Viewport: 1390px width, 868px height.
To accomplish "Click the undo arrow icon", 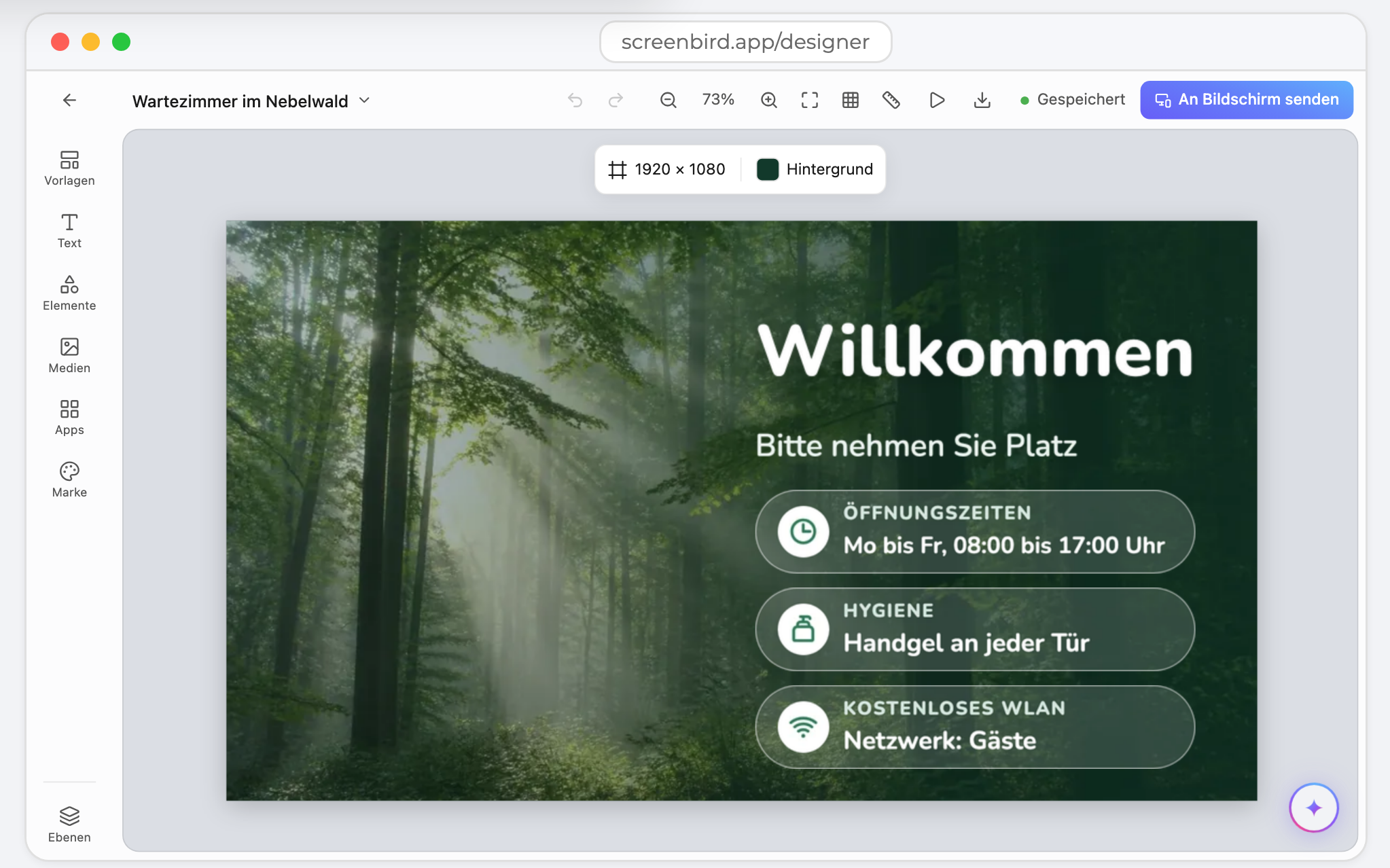I will (575, 101).
